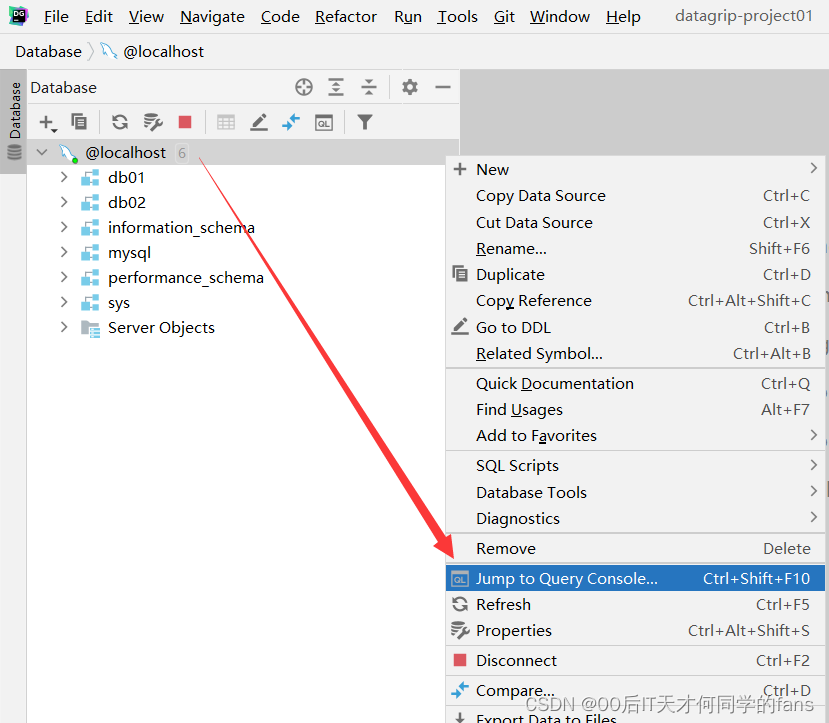Open Diagnostics submenu
The width and height of the screenshot is (829, 723).
[x=635, y=518]
